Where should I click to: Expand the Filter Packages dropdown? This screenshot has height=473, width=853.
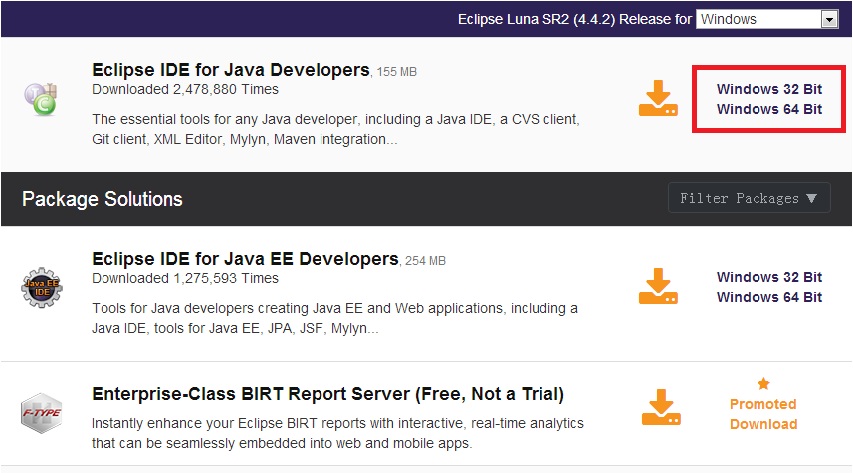(749, 198)
